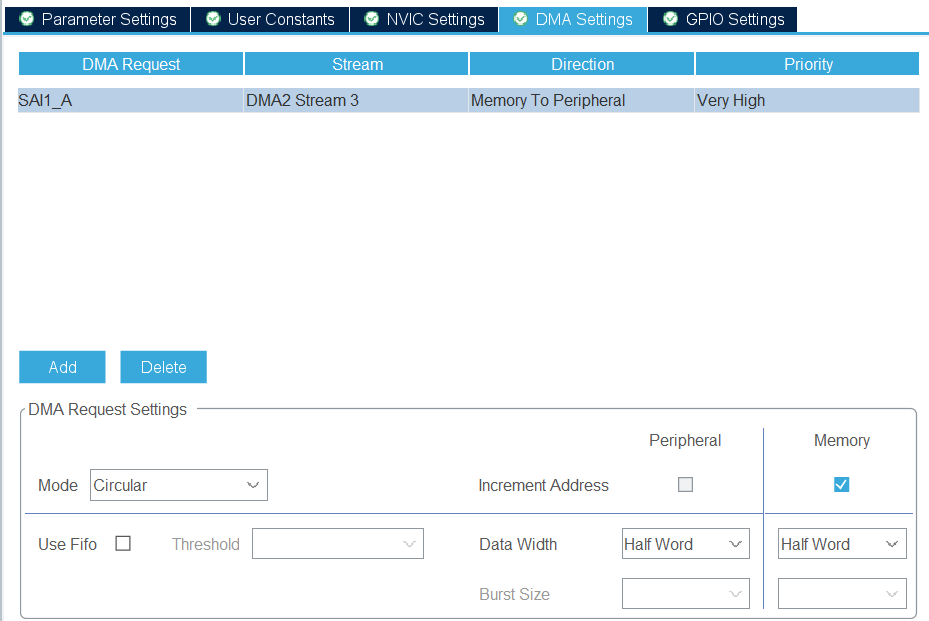Open Memory Burst Size dropdown
The image size is (929, 621).
(x=842, y=593)
